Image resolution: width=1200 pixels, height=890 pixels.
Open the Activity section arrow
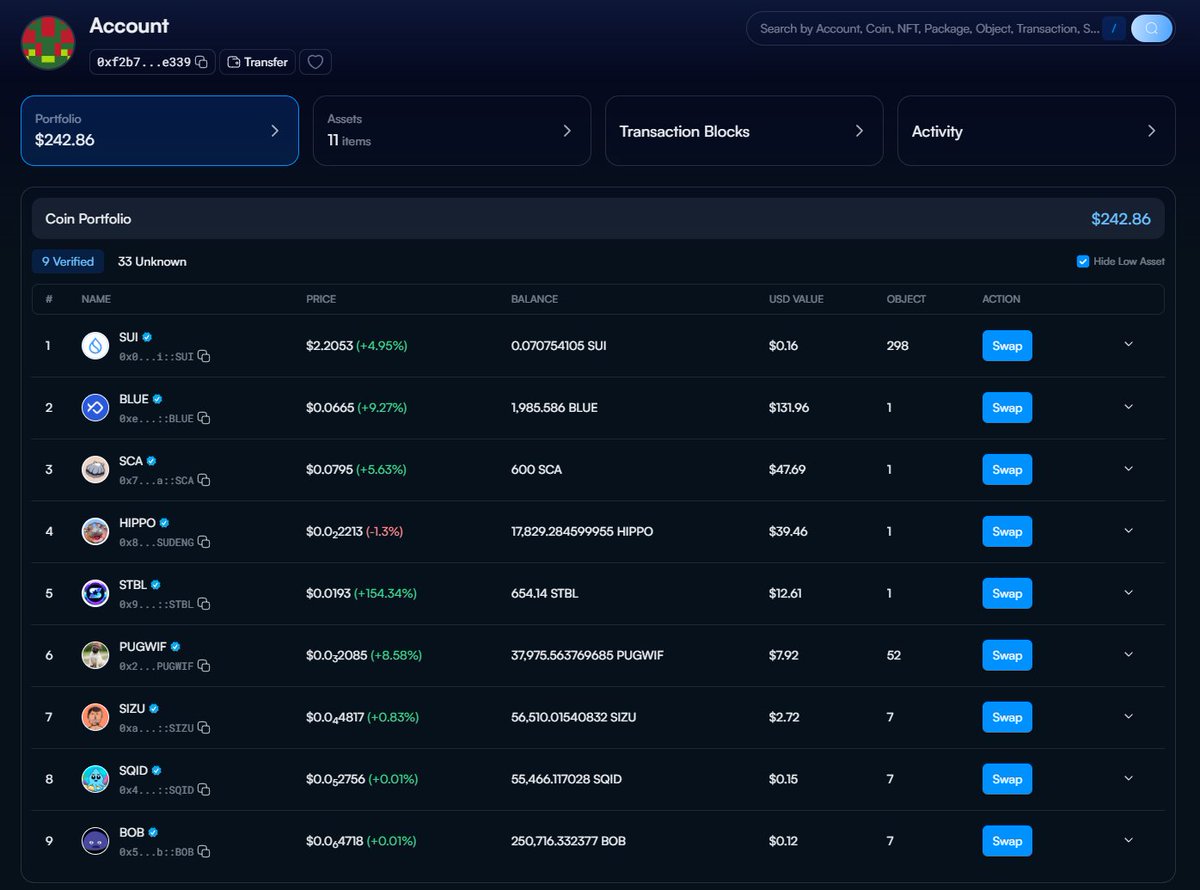(x=1152, y=130)
